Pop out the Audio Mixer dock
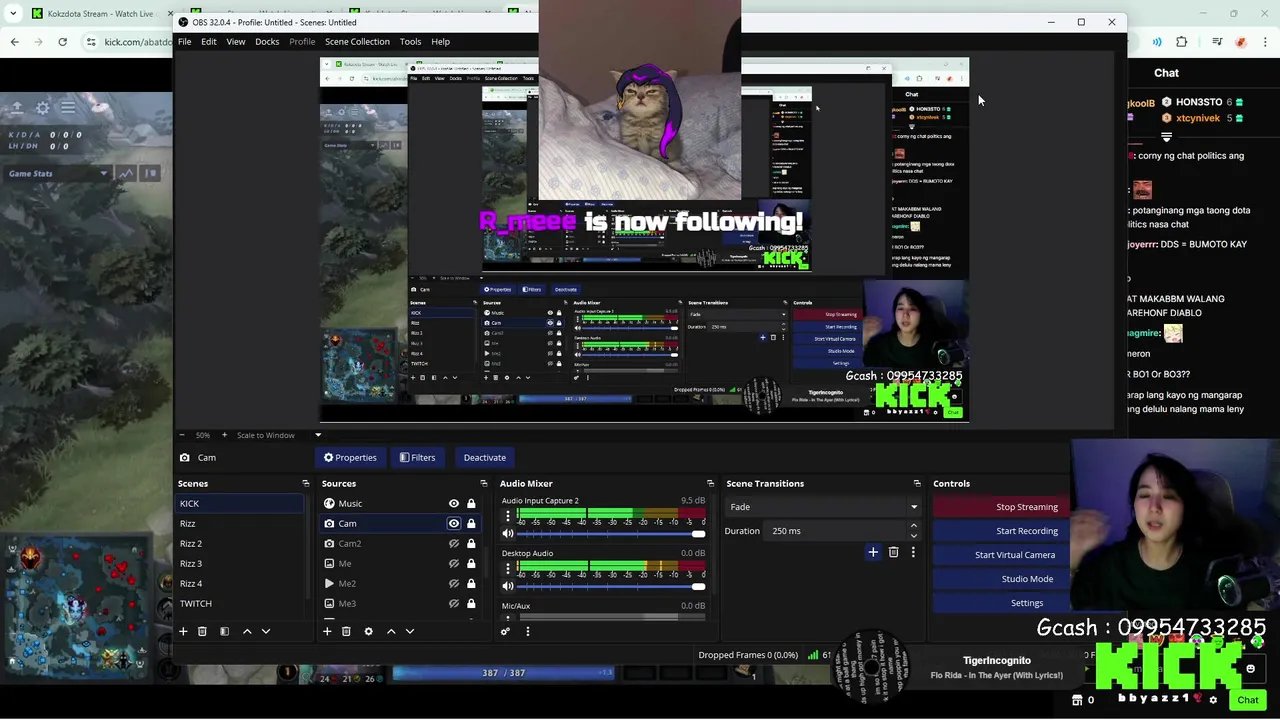 (710, 483)
